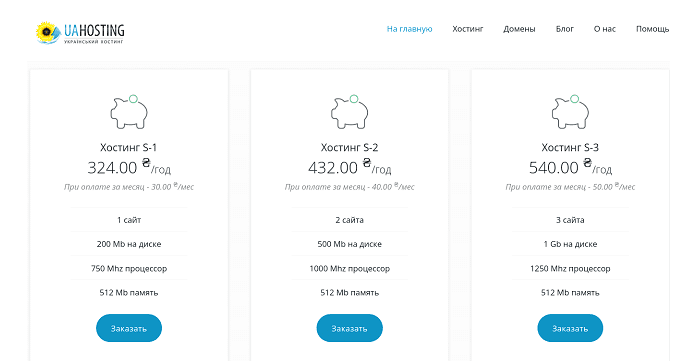Screen dimensions: 690x361
Task: Click '1000 Mhz процессор' feature
Action: point(349,268)
